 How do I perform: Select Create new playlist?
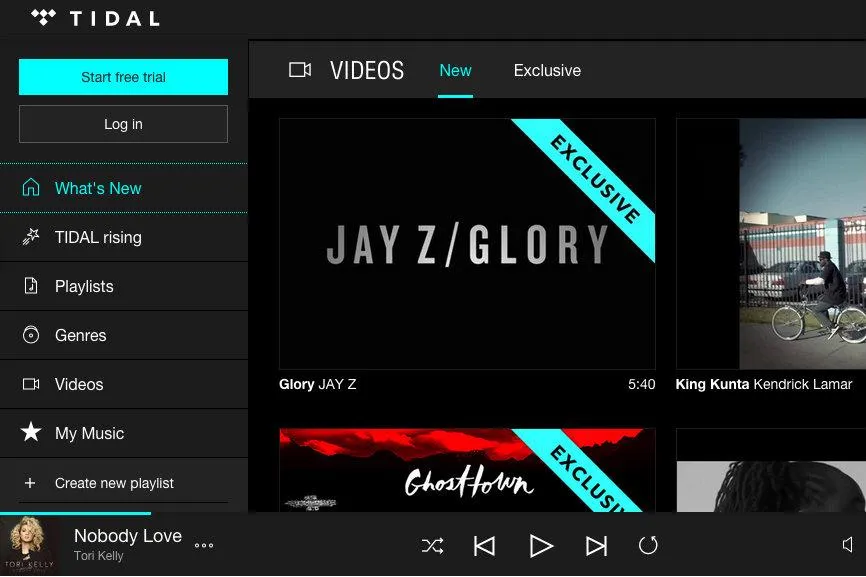coord(124,483)
